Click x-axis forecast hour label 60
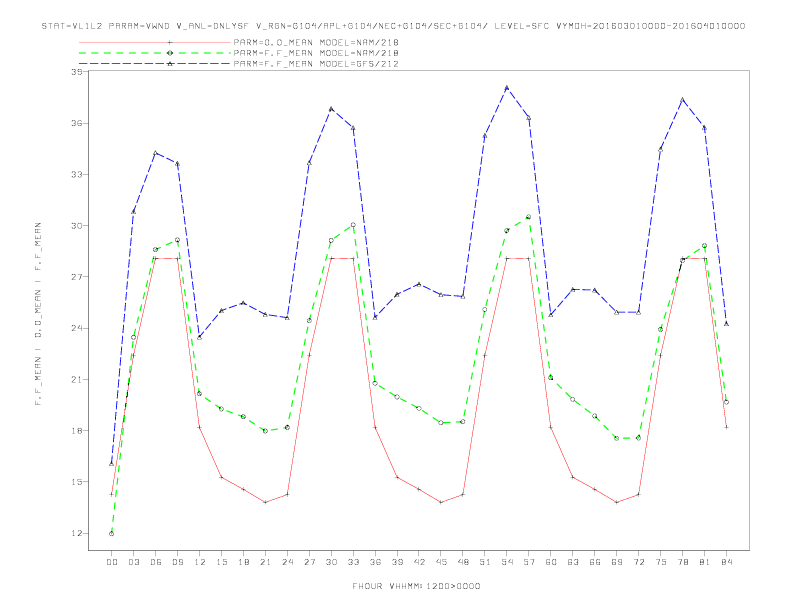Viewport: 792px width, 612px height. pos(551,562)
